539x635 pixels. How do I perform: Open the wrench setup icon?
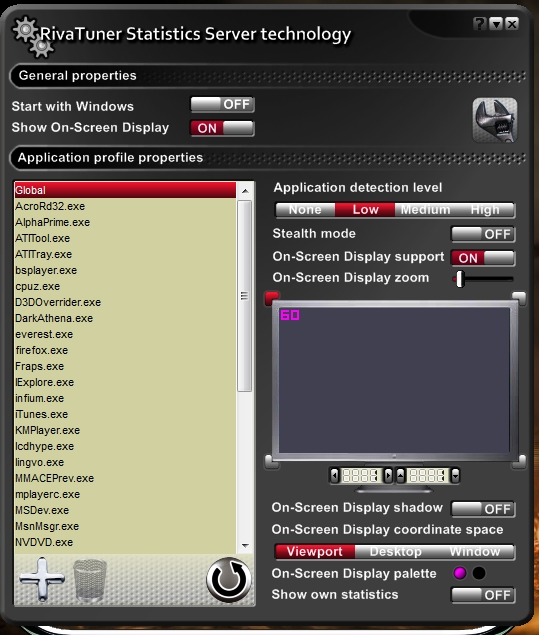pyautogui.click(x=494, y=120)
